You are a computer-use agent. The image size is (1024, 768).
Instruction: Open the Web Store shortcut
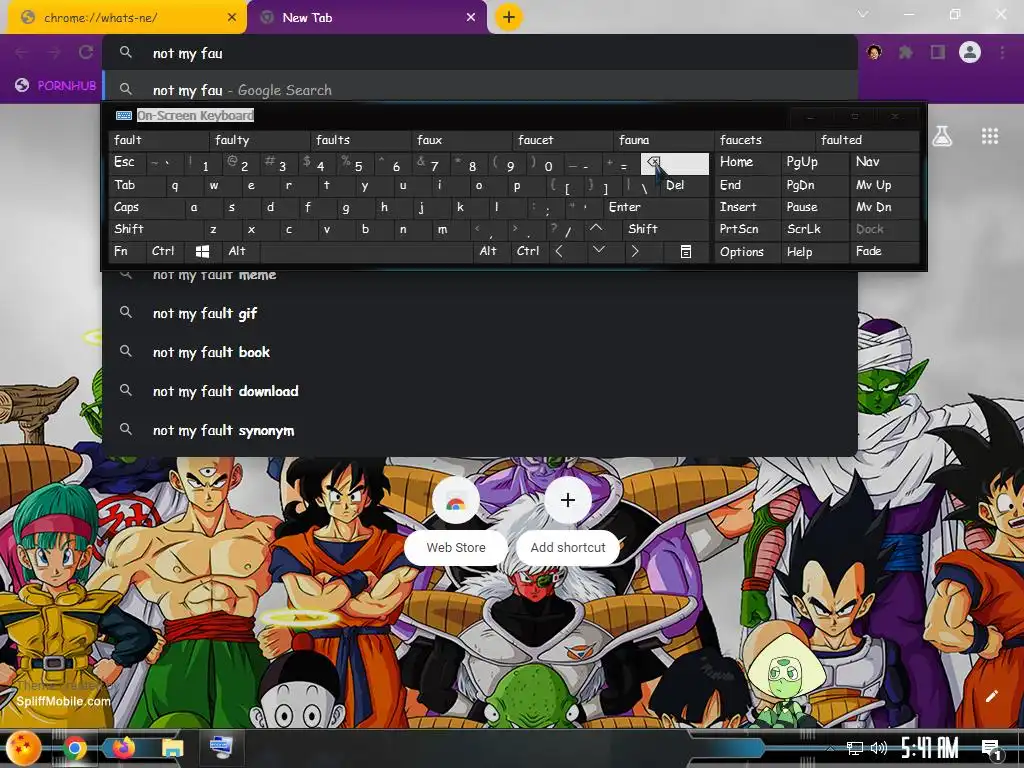click(456, 520)
